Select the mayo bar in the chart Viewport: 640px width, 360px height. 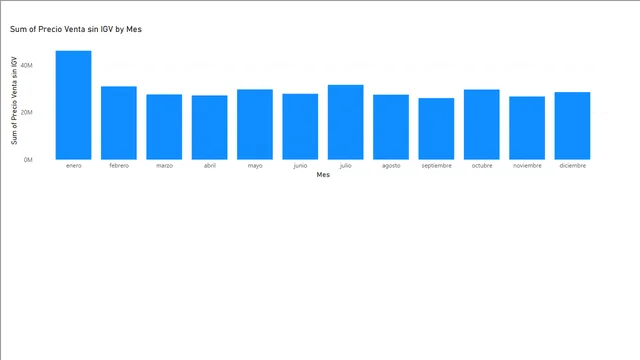[x=255, y=124]
